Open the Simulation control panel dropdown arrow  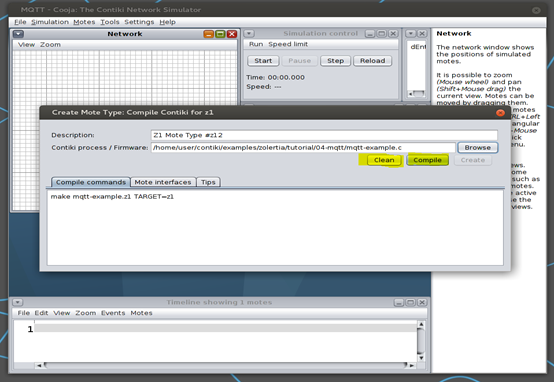[x=249, y=34]
